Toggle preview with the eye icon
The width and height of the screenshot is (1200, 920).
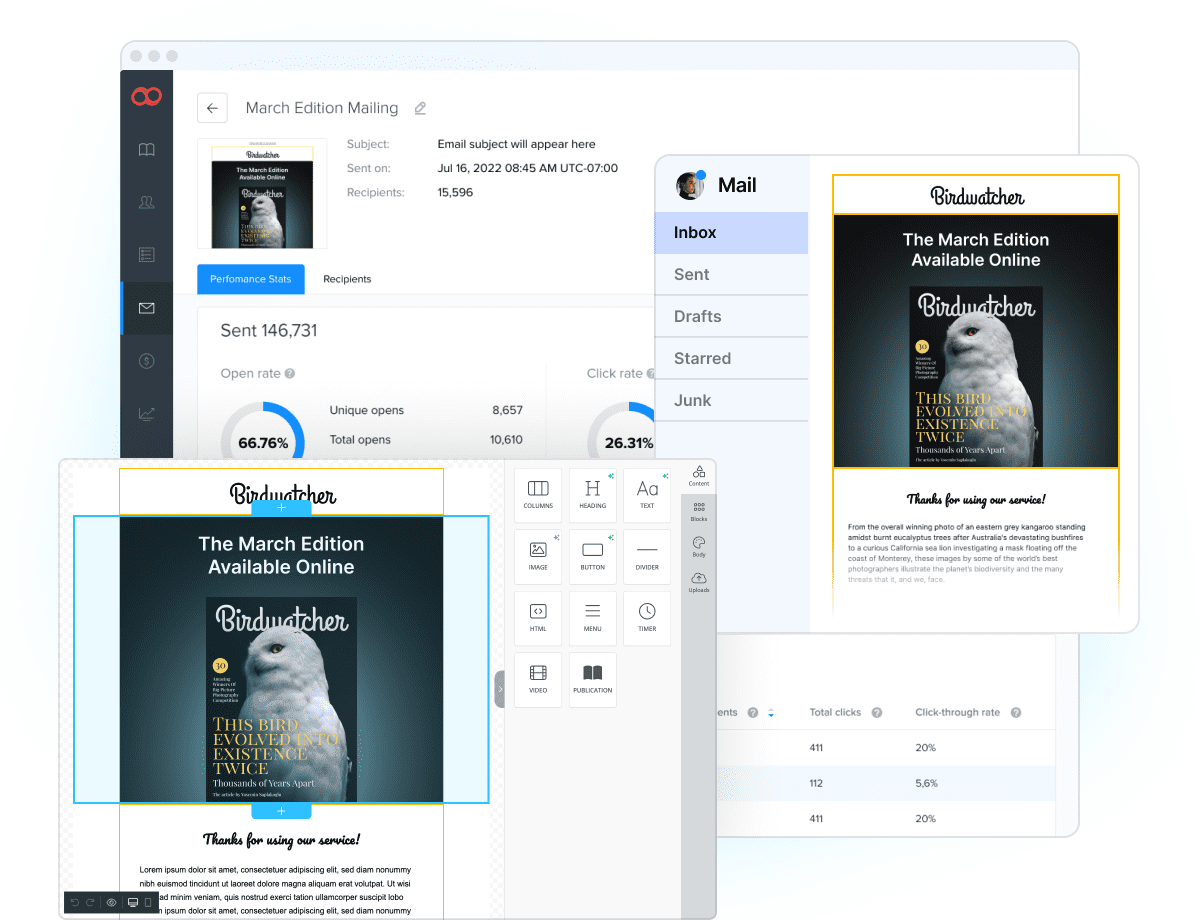[112, 902]
